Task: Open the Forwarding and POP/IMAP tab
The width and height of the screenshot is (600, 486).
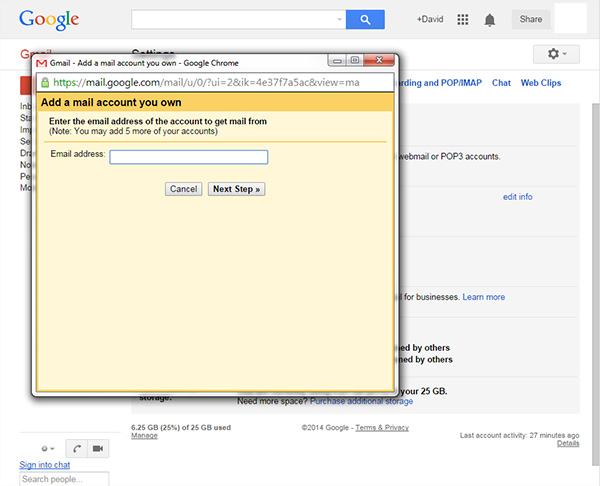Action: tap(439, 83)
